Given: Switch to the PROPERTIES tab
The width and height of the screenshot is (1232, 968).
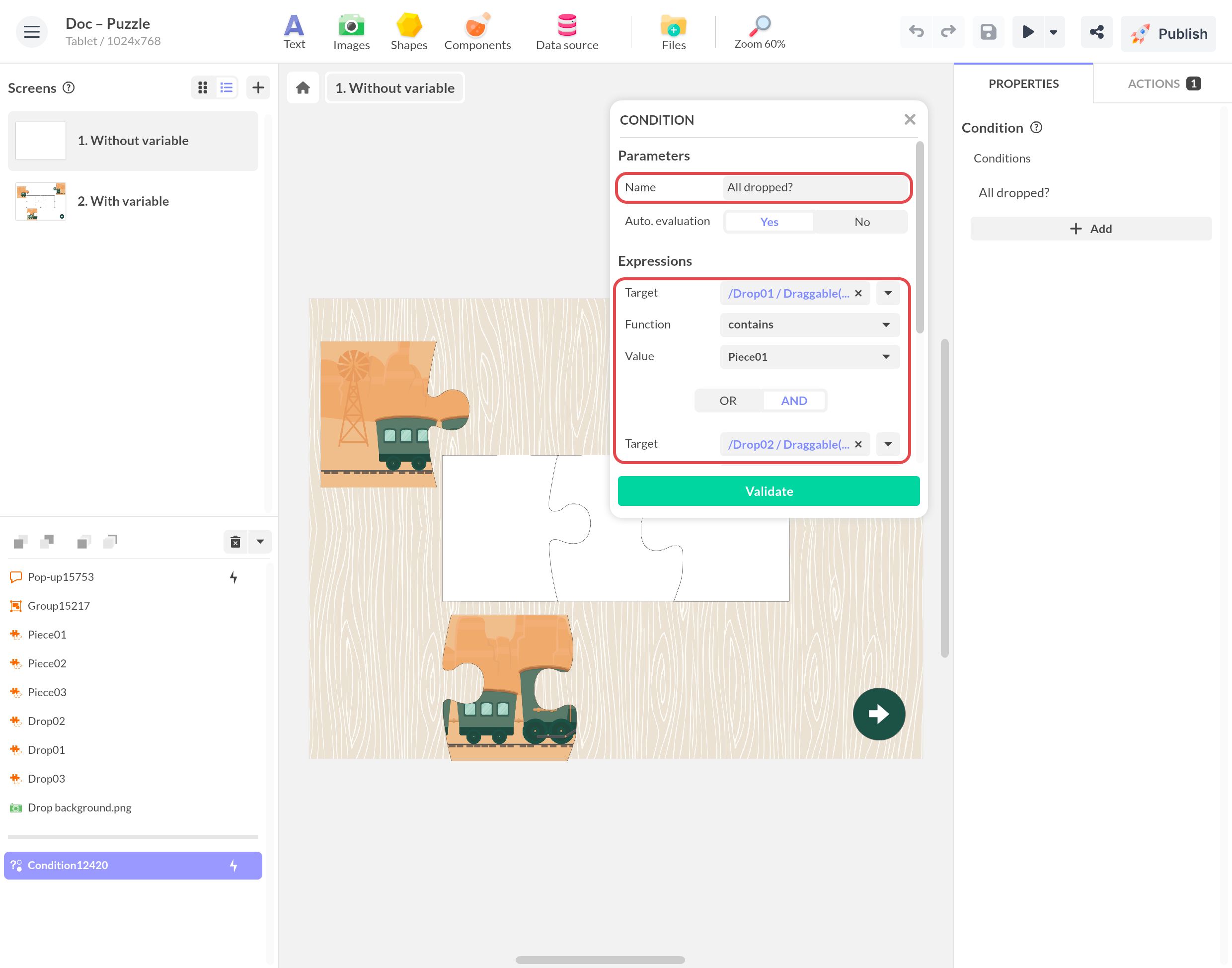Looking at the screenshot, I should click(x=1023, y=84).
